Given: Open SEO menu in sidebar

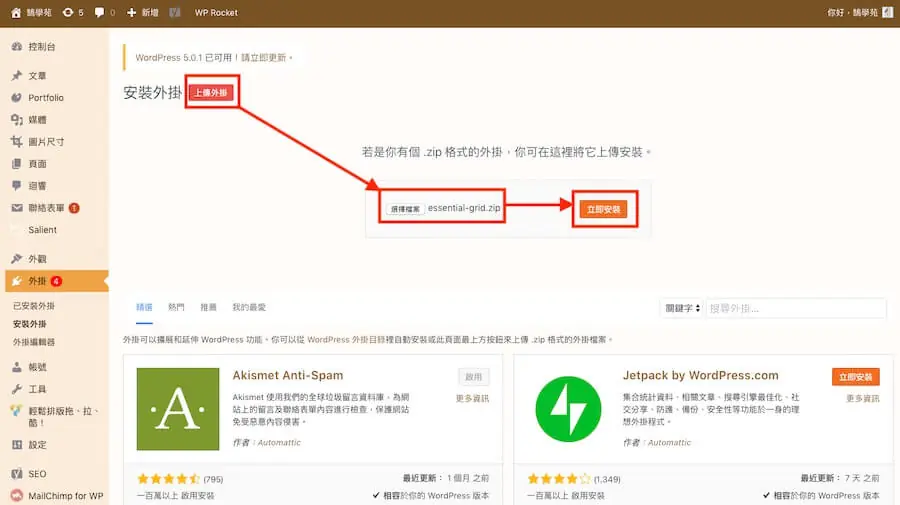Looking at the screenshot, I should 37,474.
